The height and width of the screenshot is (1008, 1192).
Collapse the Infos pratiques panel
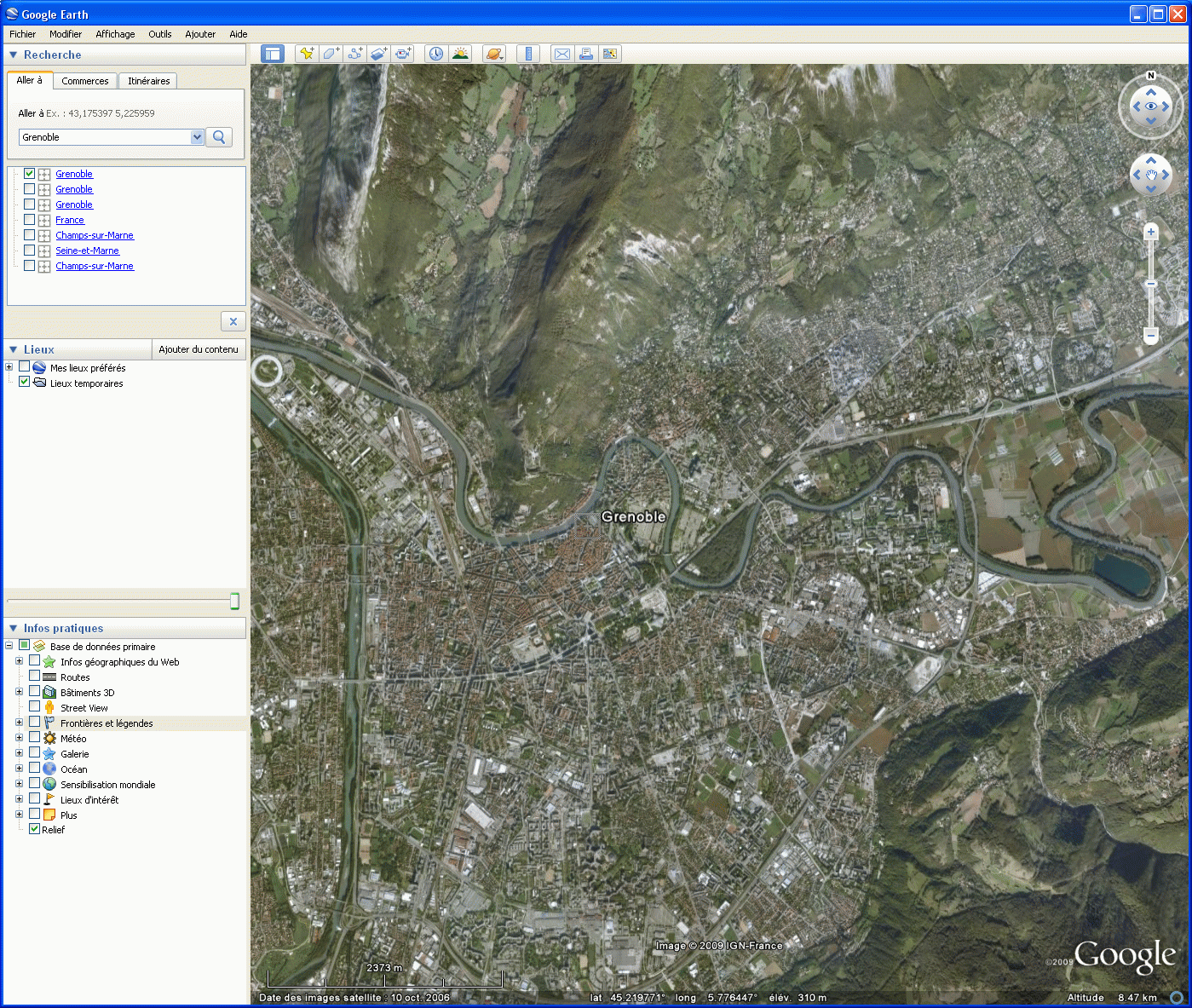(14, 628)
